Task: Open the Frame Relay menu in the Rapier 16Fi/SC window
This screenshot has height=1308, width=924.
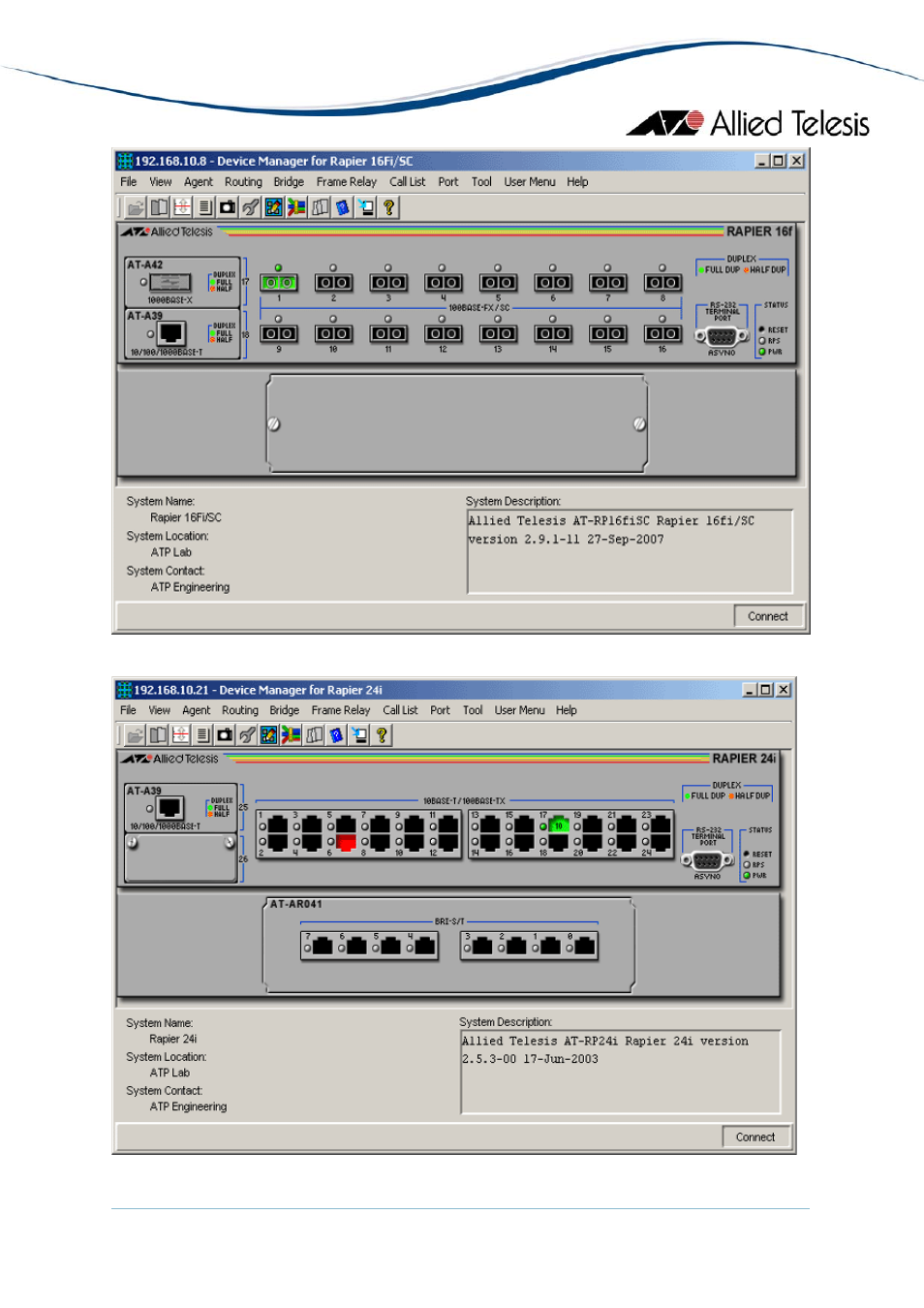Action: click(346, 182)
